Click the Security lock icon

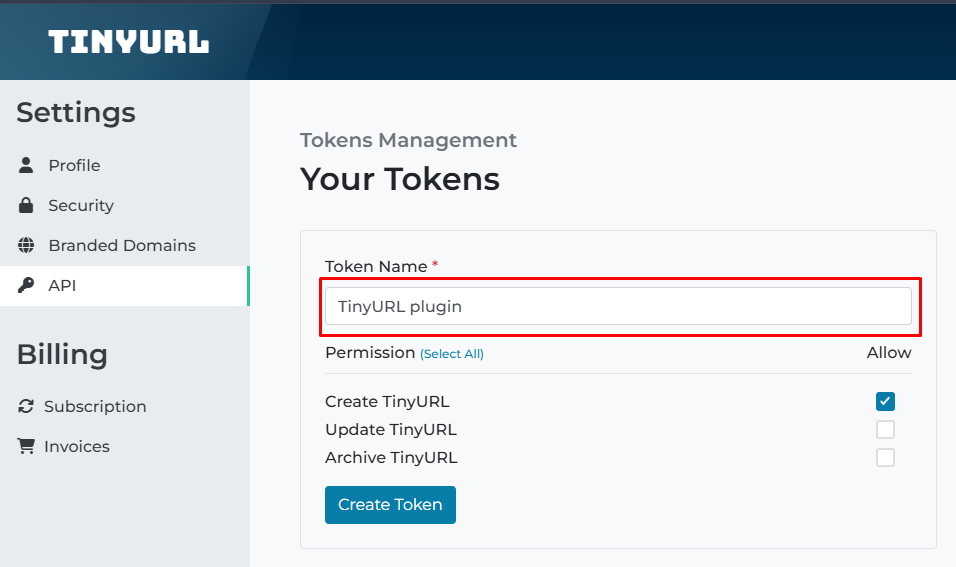(x=27, y=205)
